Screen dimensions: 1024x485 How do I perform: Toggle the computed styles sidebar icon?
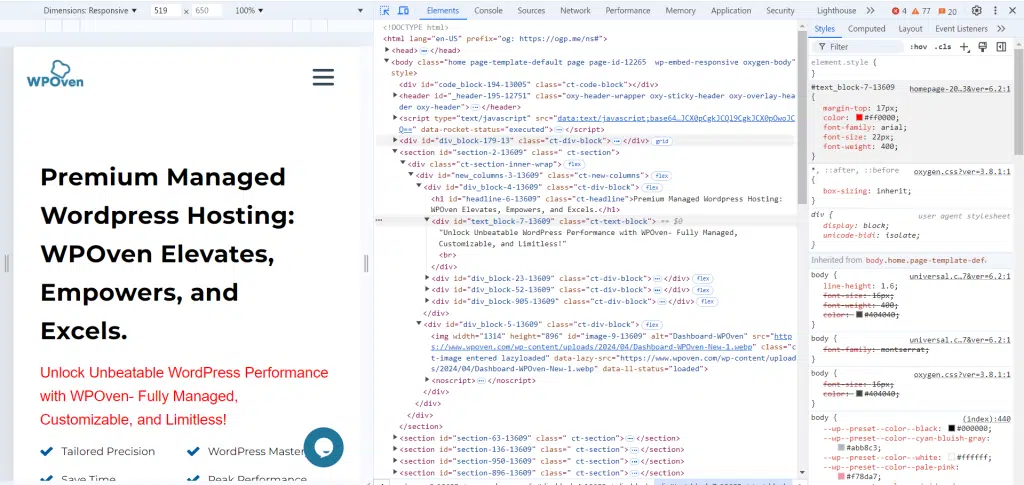point(1001,46)
